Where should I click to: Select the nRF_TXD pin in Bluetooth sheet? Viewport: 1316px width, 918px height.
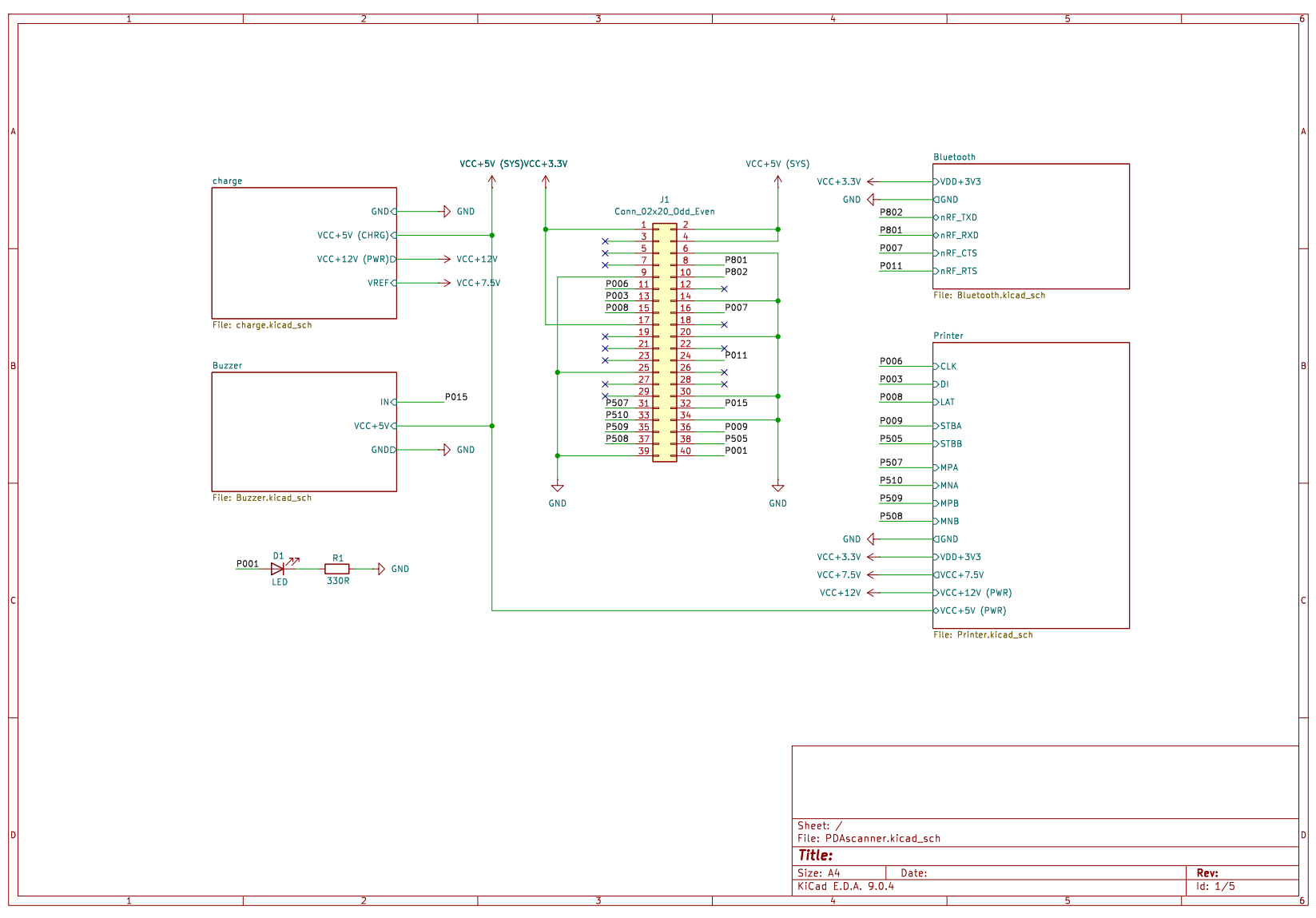pyautogui.click(x=958, y=217)
